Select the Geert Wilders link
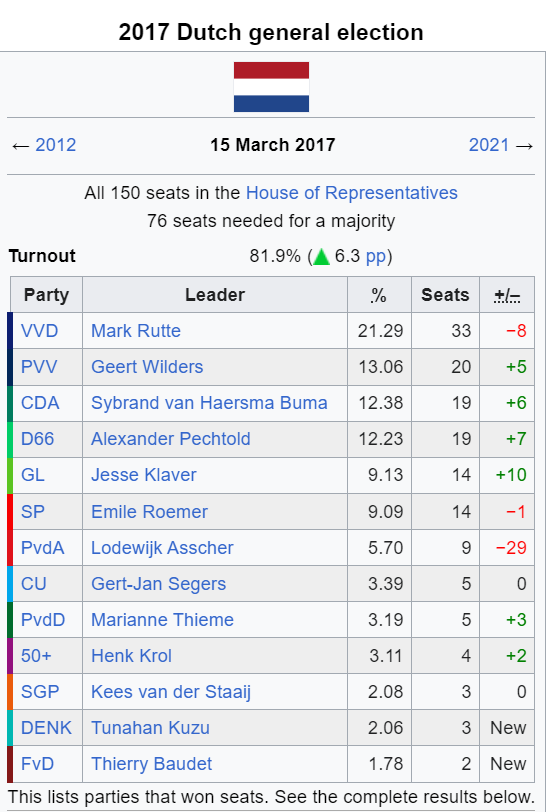This screenshot has height=812, width=548. [x=147, y=367]
